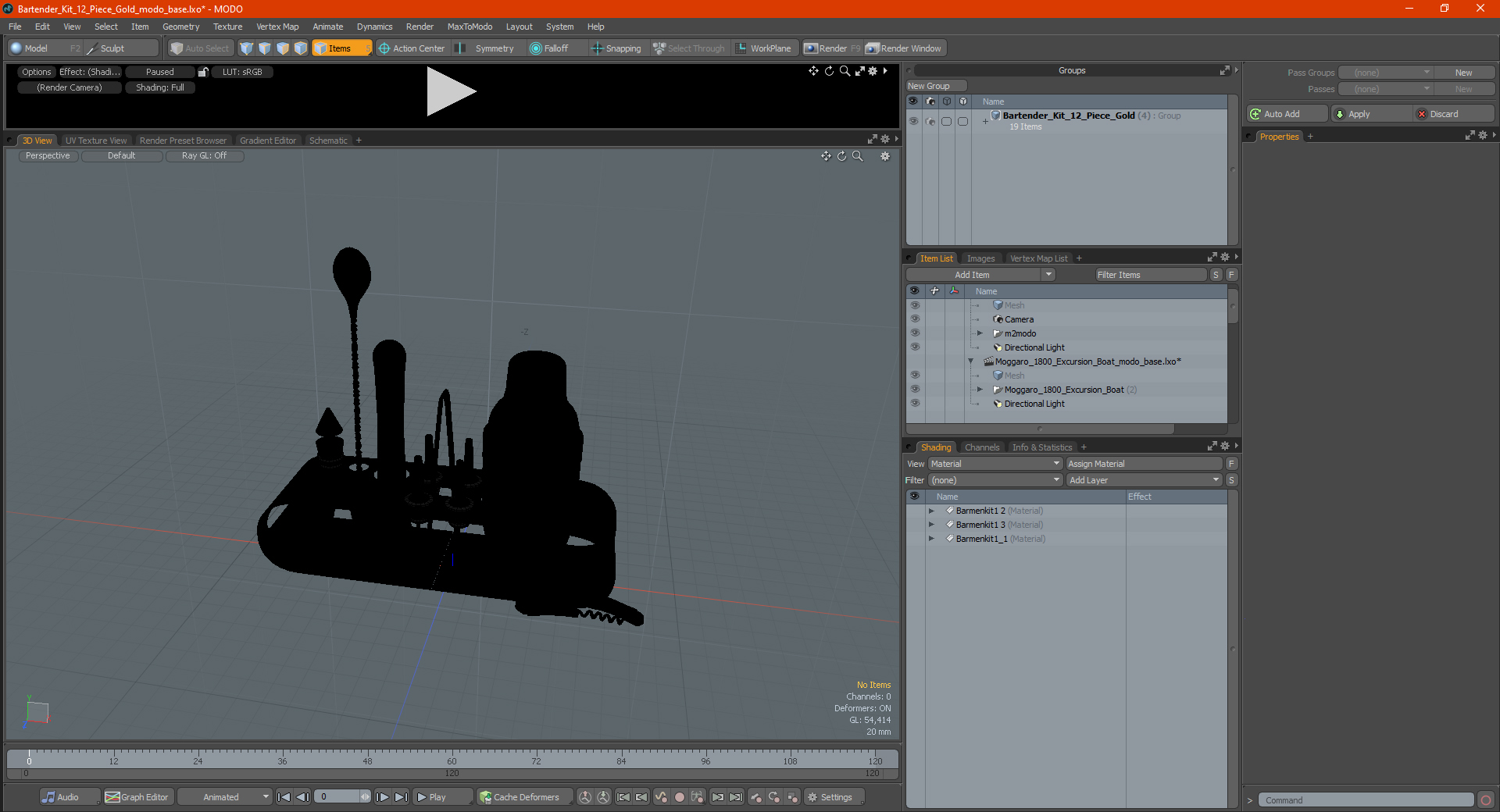The image size is (1500, 812).
Task: Hide the Camera item
Action: [915, 319]
